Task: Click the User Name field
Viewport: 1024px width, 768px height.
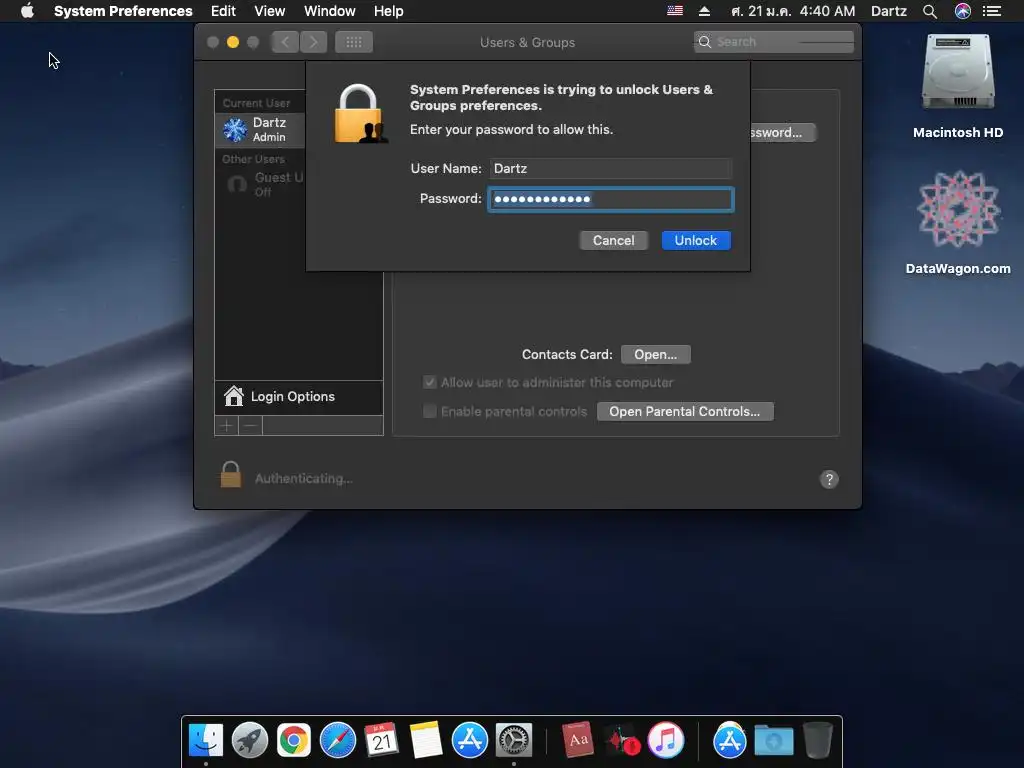Action: point(611,168)
